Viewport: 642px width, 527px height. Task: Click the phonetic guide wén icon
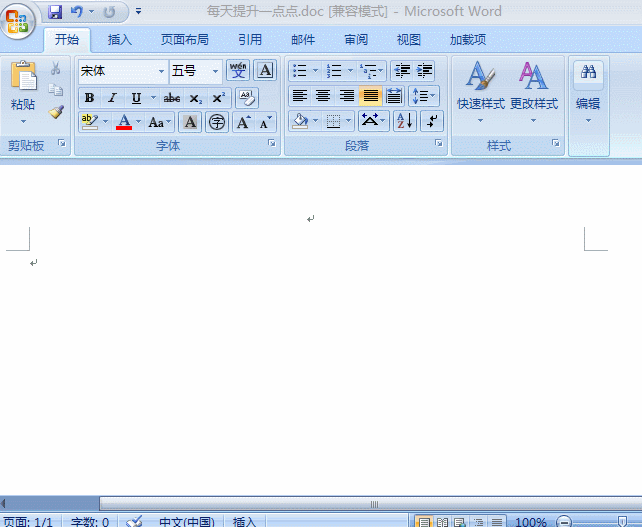238,71
